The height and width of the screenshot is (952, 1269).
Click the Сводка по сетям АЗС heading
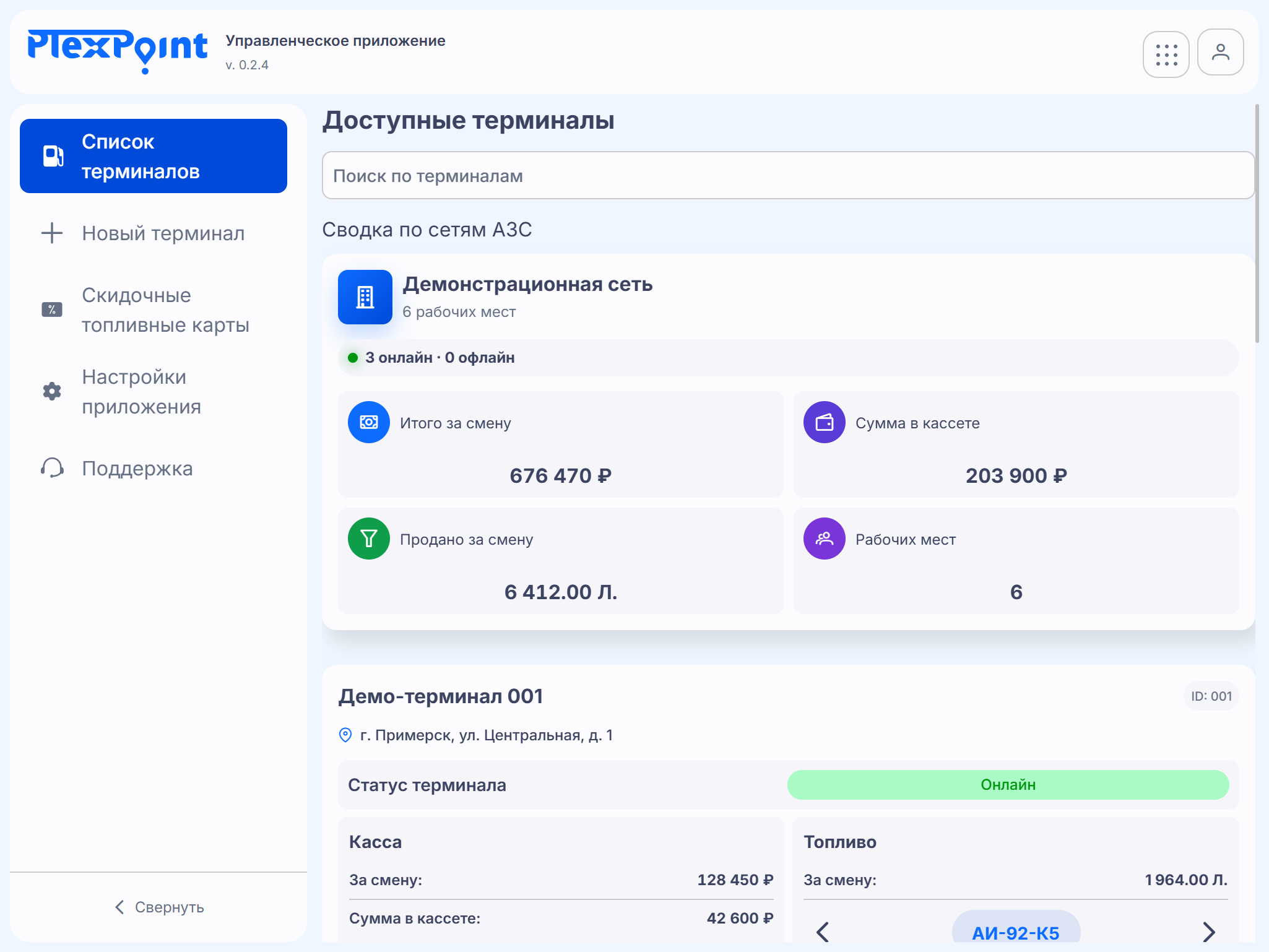pyautogui.click(x=427, y=230)
